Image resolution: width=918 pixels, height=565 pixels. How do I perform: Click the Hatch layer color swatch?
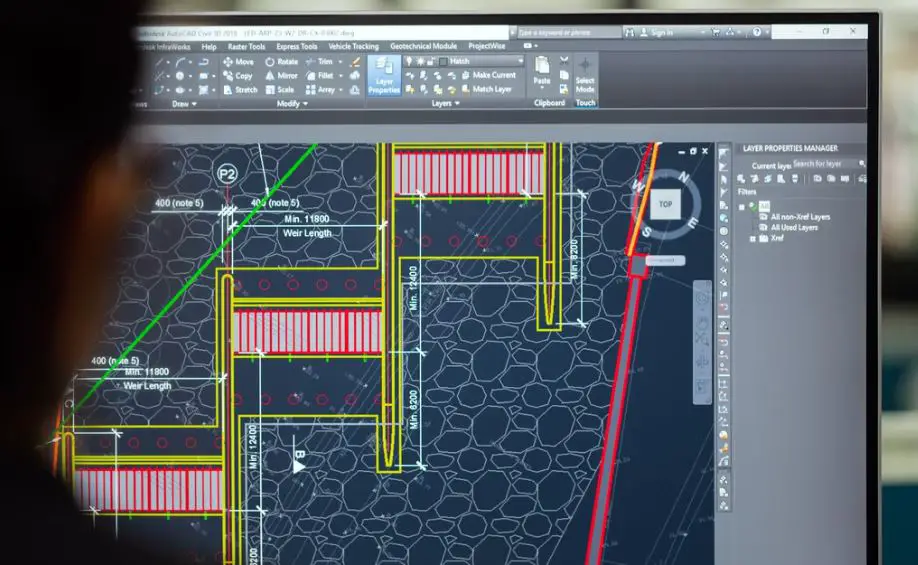[443, 61]
